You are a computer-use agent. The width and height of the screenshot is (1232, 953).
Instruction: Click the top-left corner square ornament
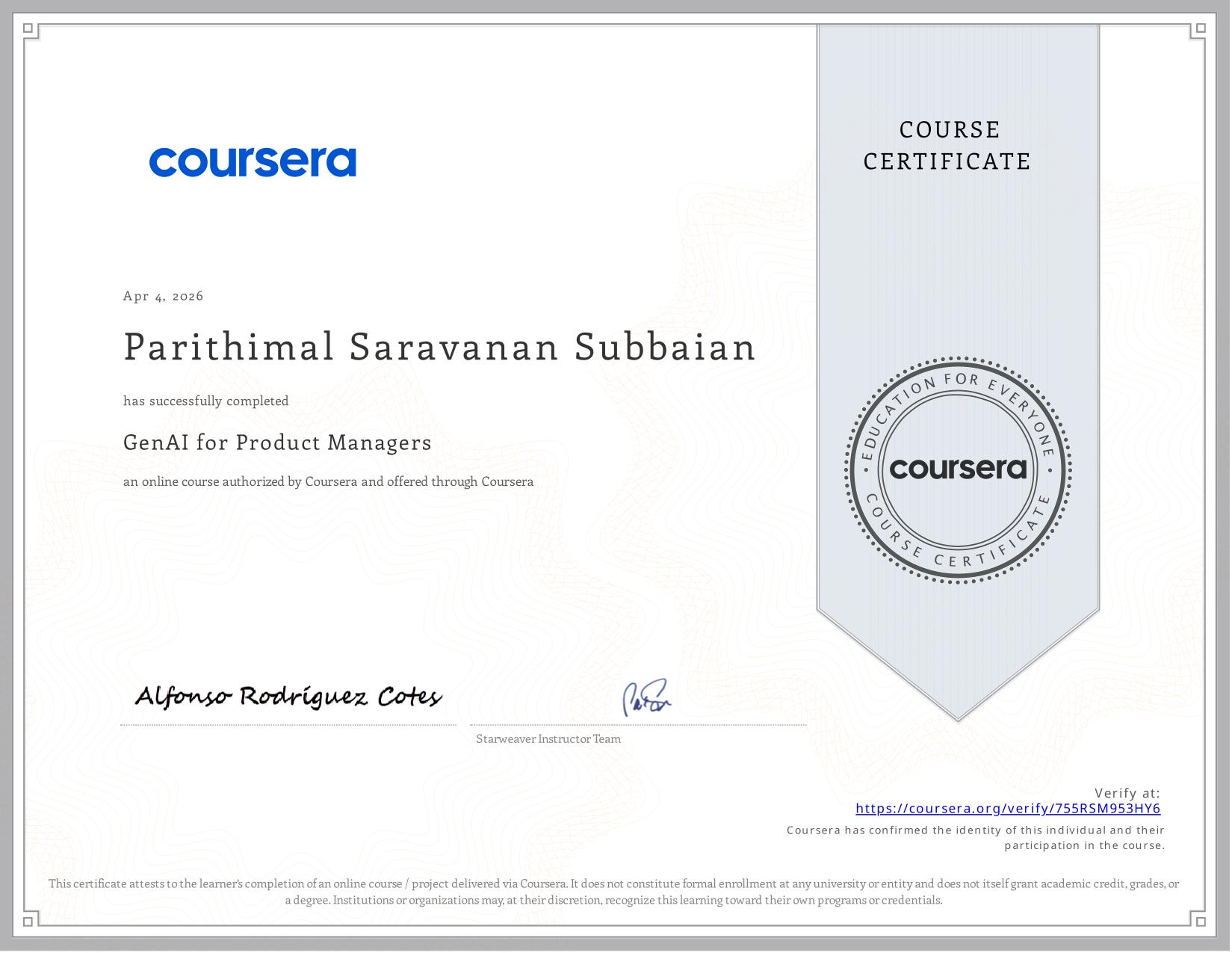click(28, 29)
